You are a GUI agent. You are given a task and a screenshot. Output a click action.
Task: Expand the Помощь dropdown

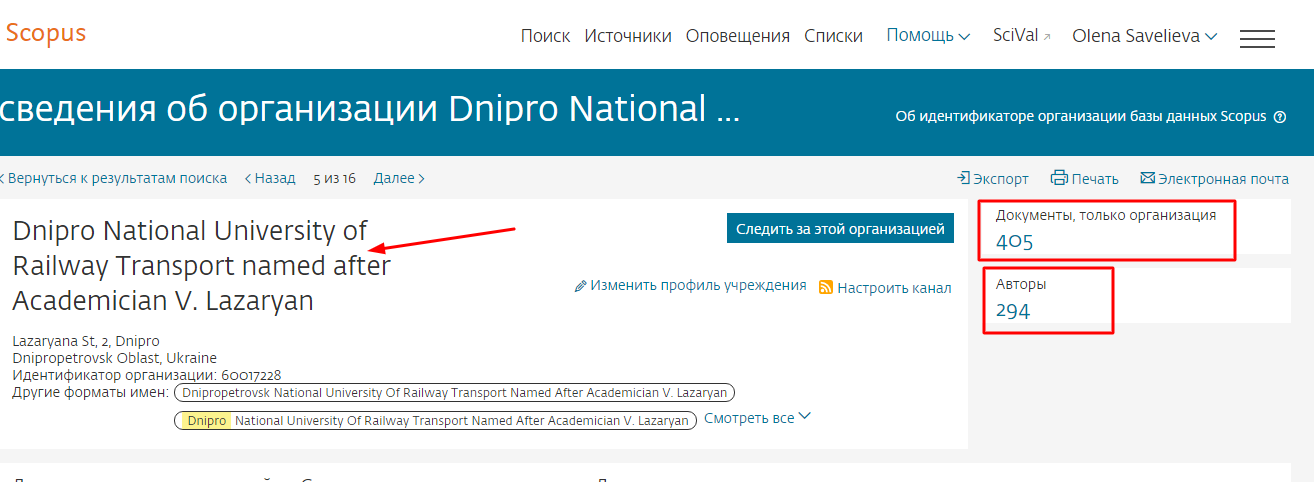[928, 36]
